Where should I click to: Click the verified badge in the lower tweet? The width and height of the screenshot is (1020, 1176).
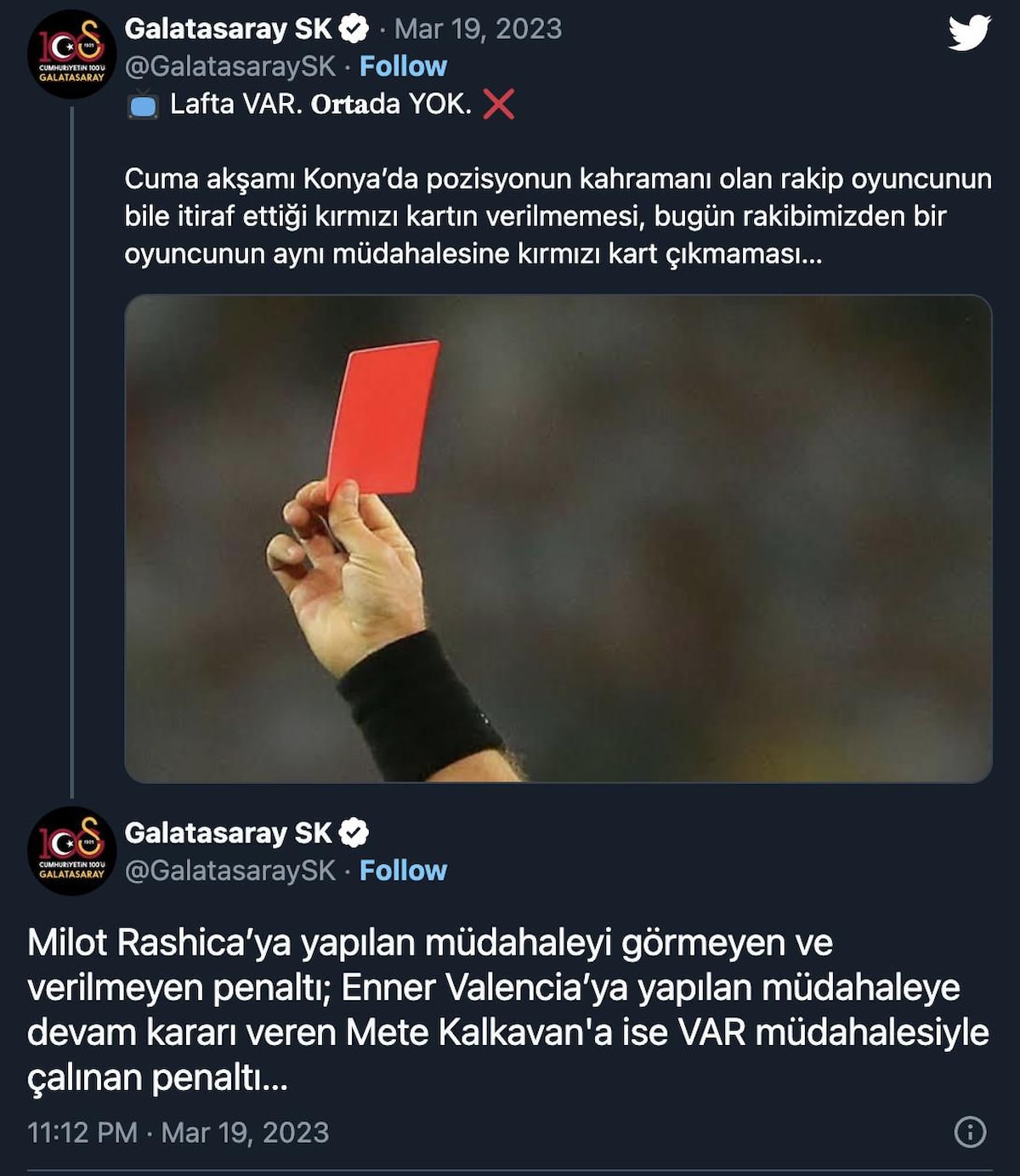(354, 833)
